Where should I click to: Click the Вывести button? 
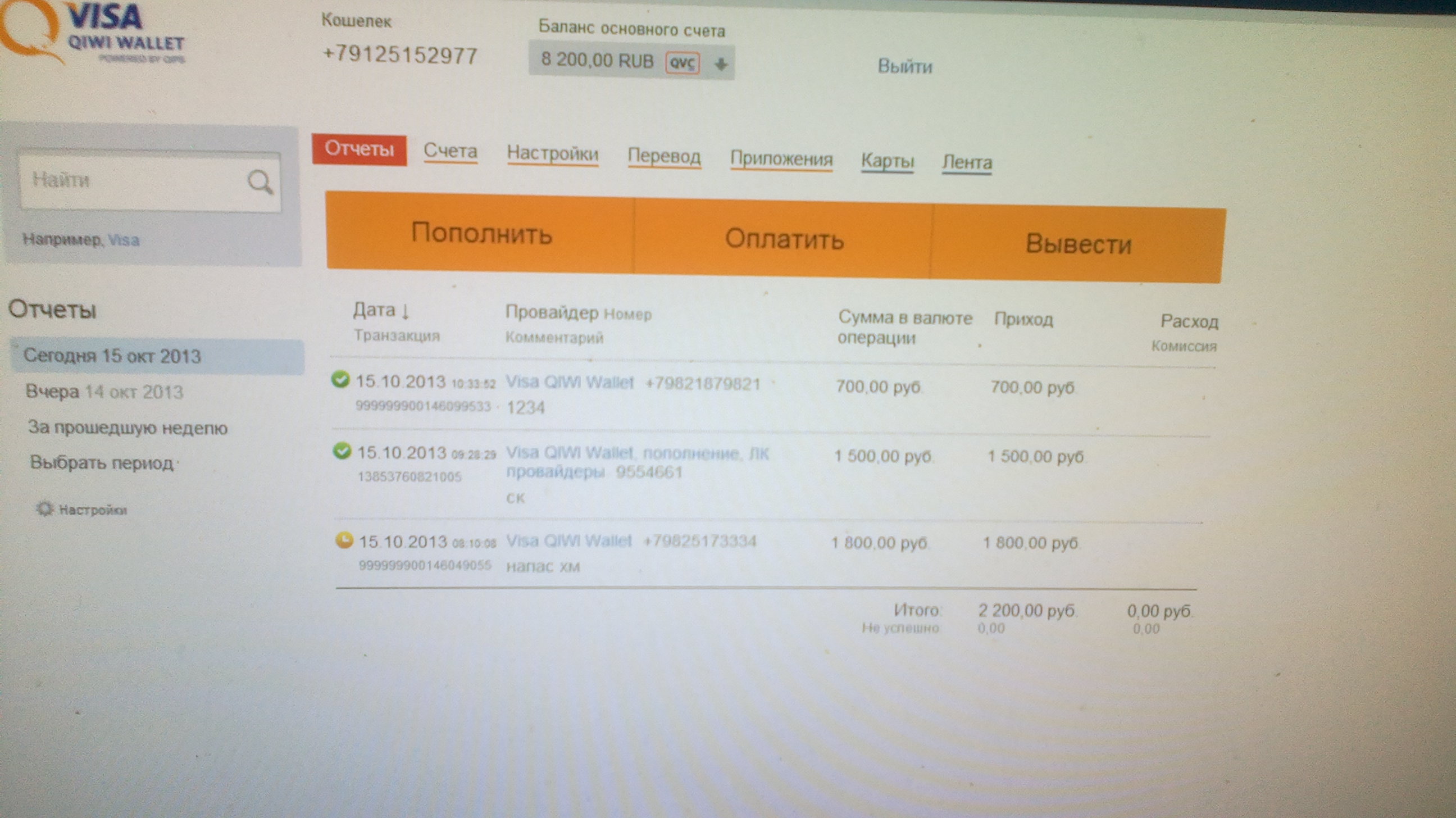(x=1078, y=244)
